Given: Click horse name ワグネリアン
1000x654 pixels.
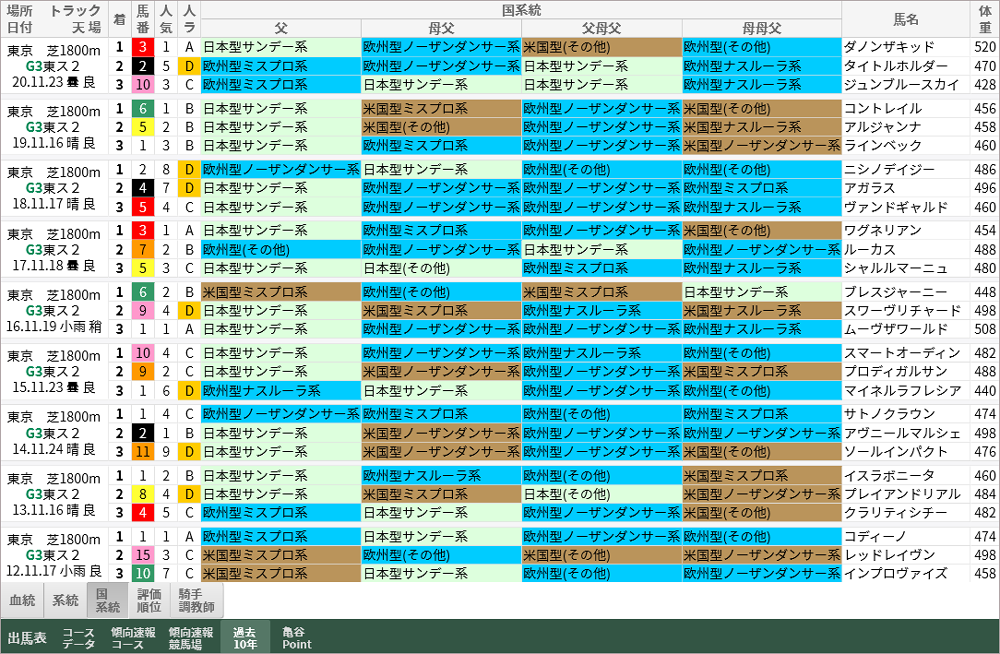Looking at the screenshot, I should (x=883, y=230).
